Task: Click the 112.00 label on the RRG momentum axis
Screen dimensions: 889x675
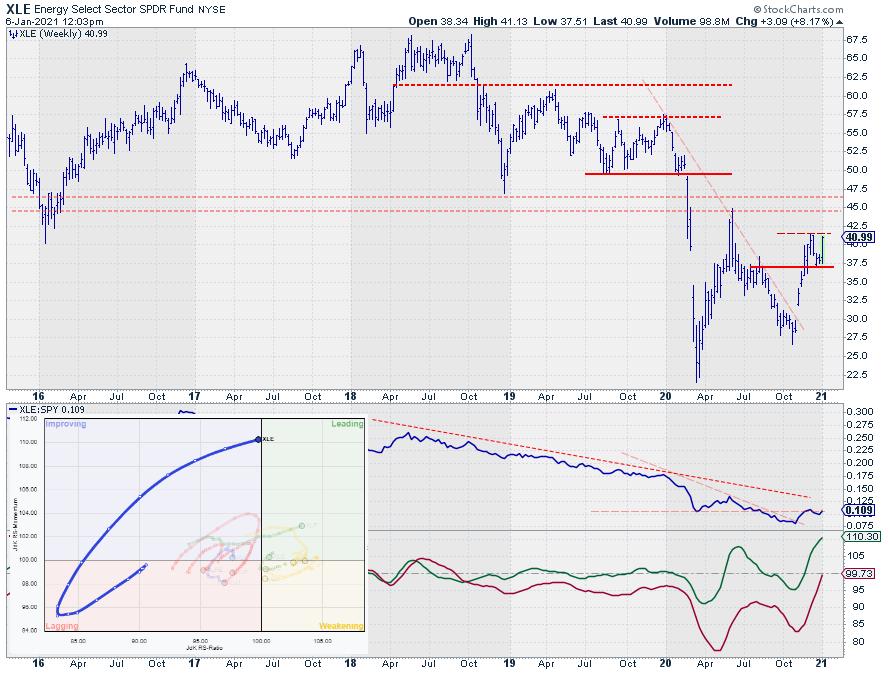Action: (28, 419)
